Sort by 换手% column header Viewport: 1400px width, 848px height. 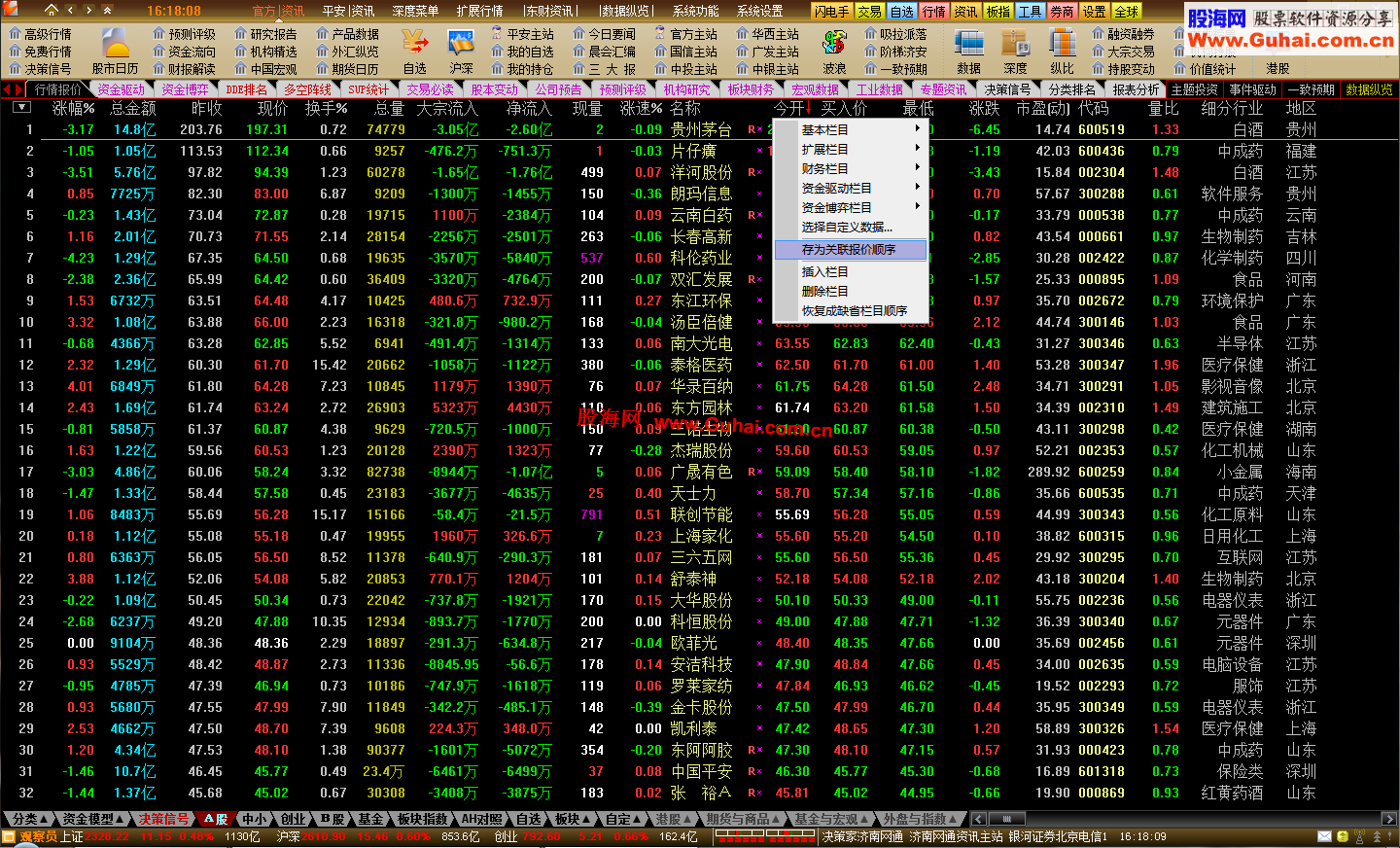click(326, 108)
